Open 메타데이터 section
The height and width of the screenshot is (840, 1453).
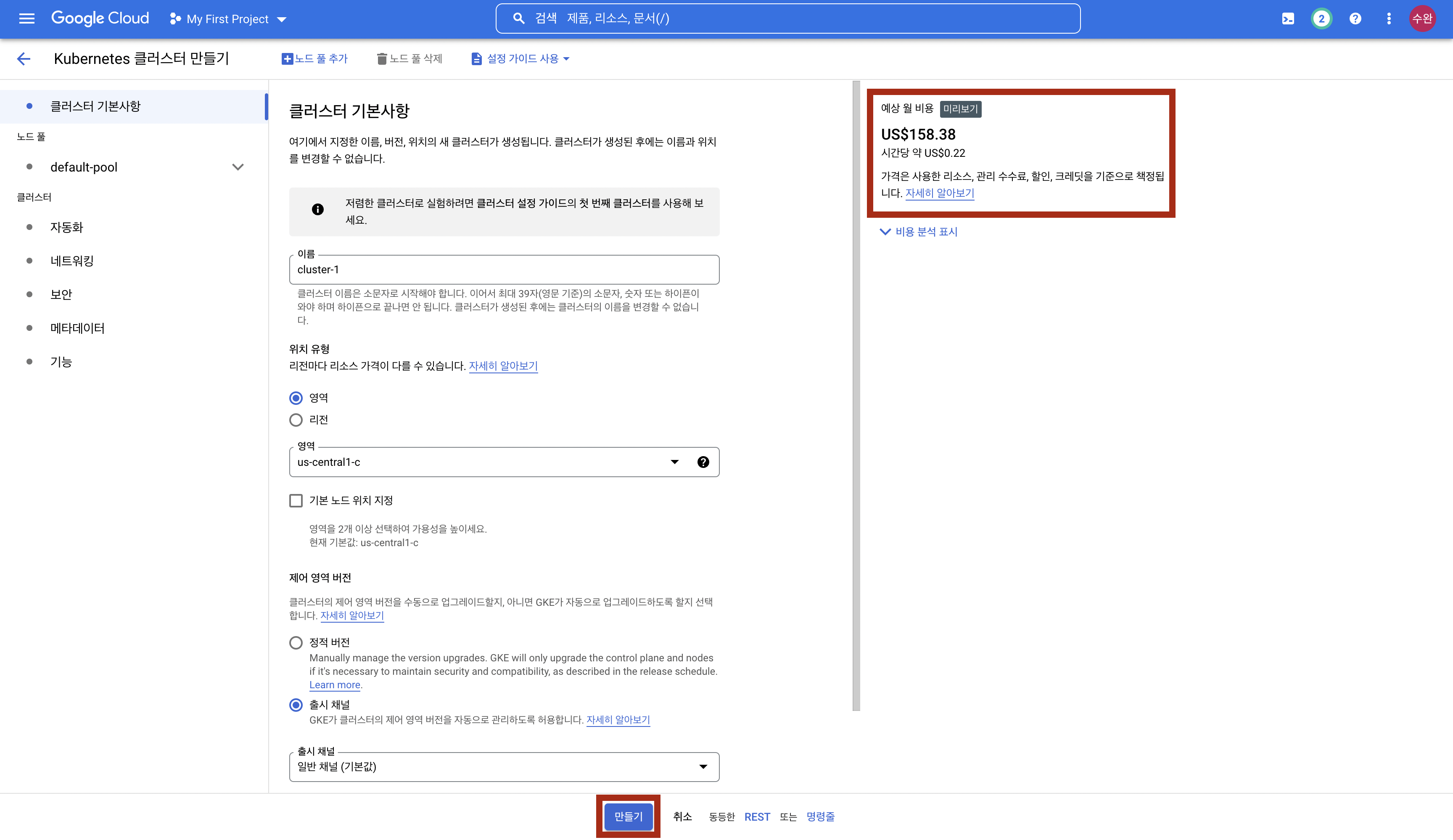(x=77, y=328)
